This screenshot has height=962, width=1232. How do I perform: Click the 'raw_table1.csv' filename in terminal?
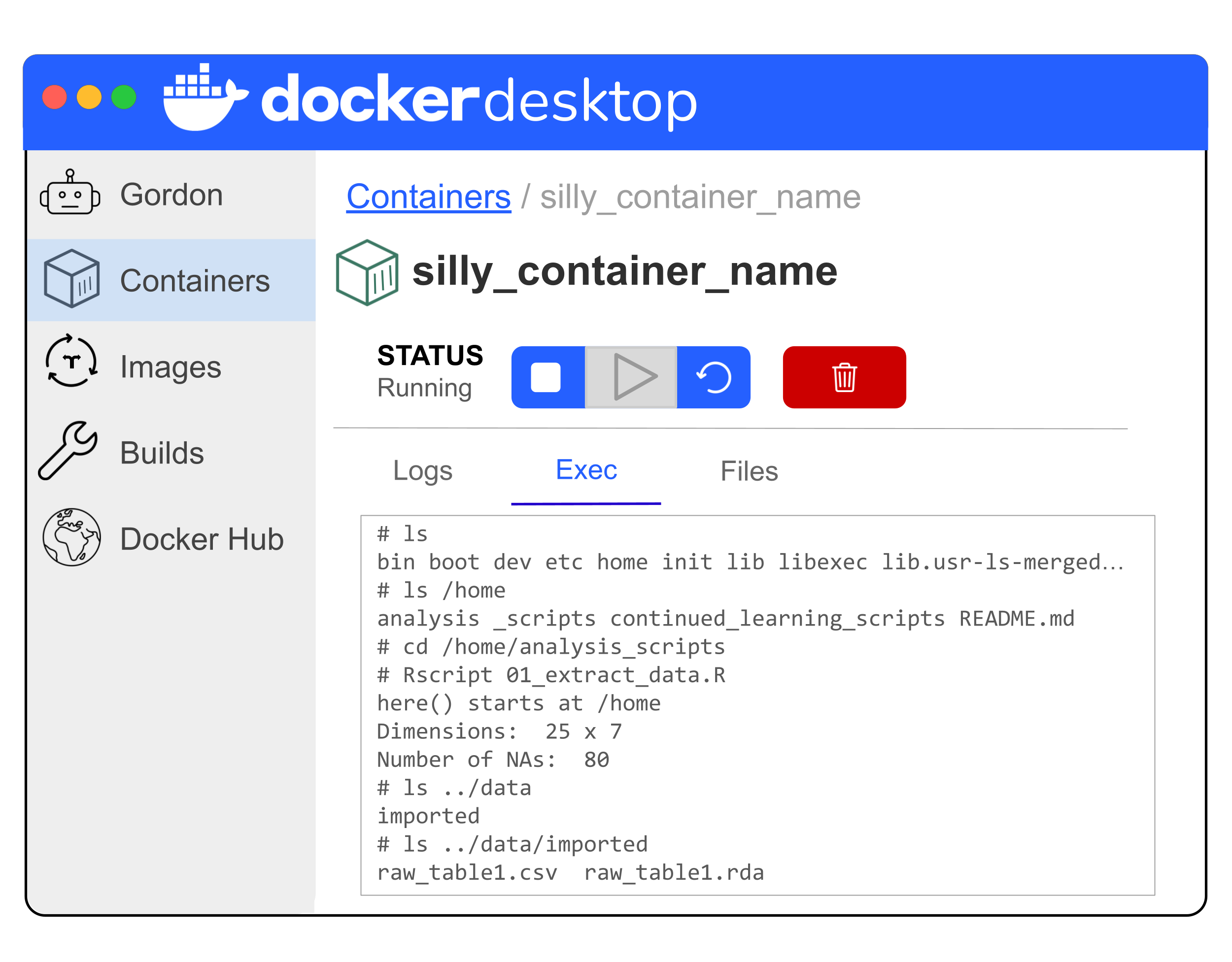[x=467, y=872]
